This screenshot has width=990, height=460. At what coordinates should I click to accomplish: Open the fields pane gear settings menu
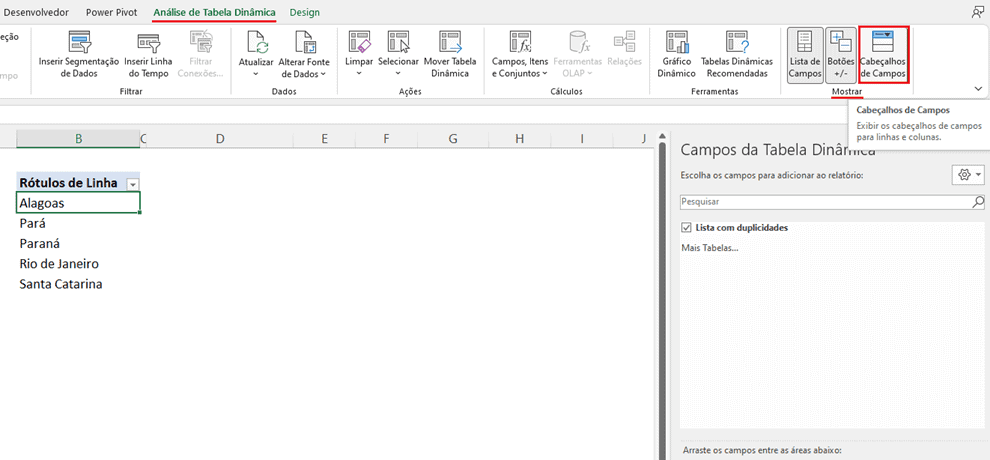point(967,175)
